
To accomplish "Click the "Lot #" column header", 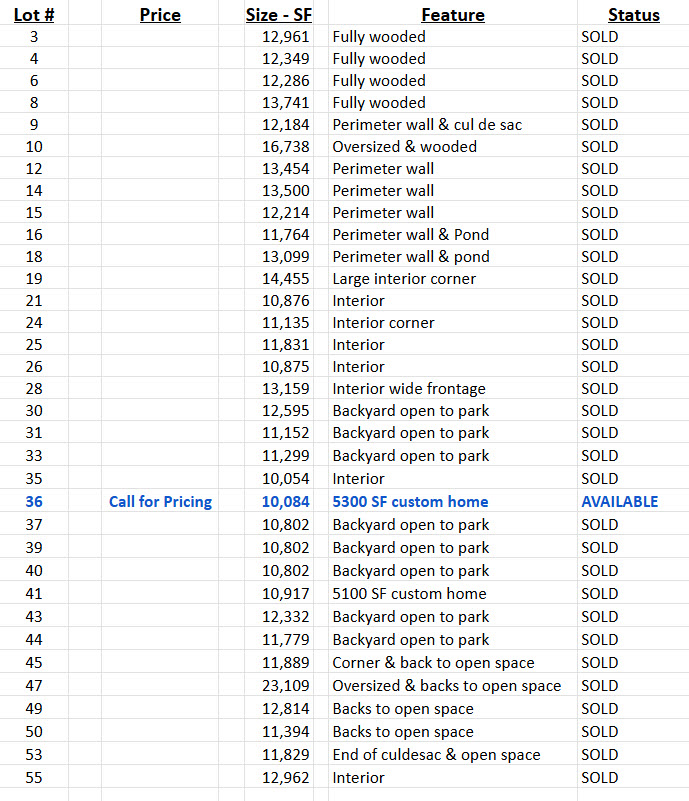I will click(34, 15).
